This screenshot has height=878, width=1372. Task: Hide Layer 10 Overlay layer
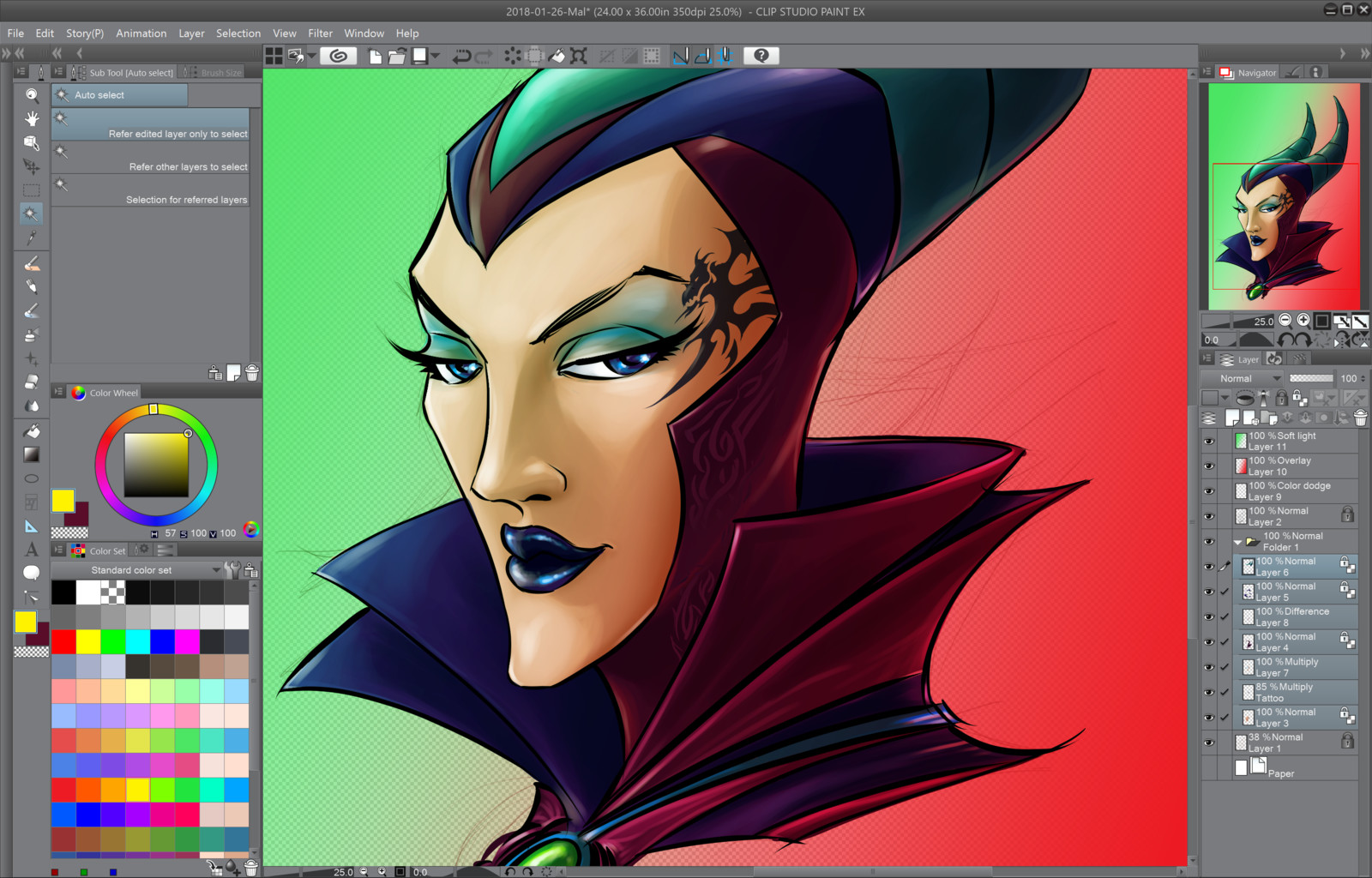[1209, 466]
